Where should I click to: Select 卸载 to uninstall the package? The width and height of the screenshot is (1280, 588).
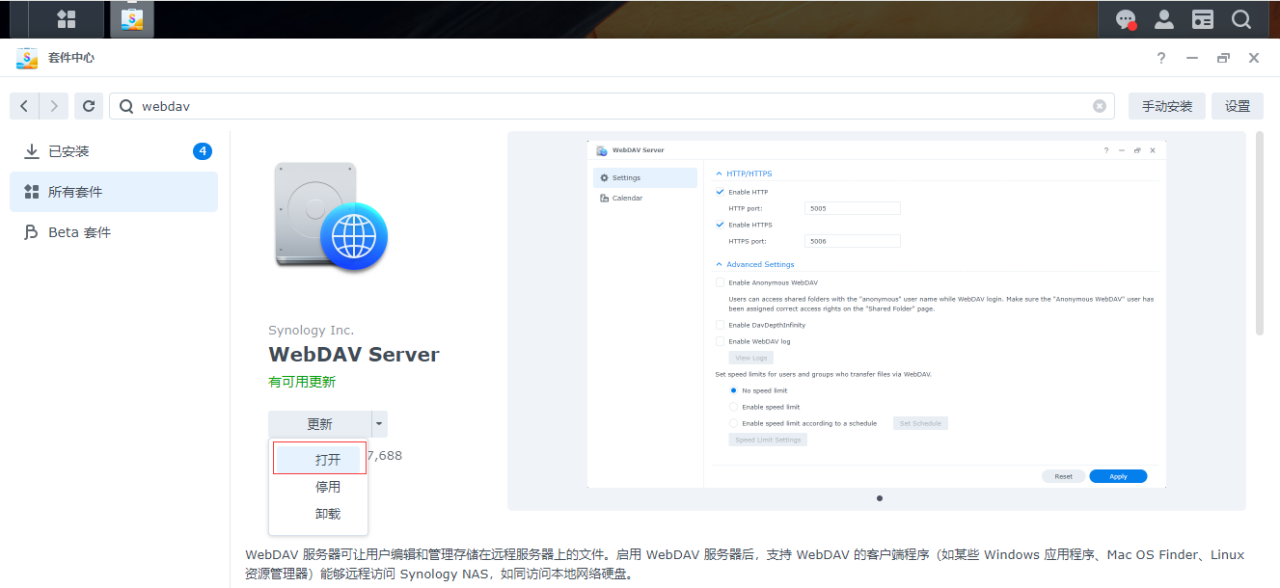329,513
